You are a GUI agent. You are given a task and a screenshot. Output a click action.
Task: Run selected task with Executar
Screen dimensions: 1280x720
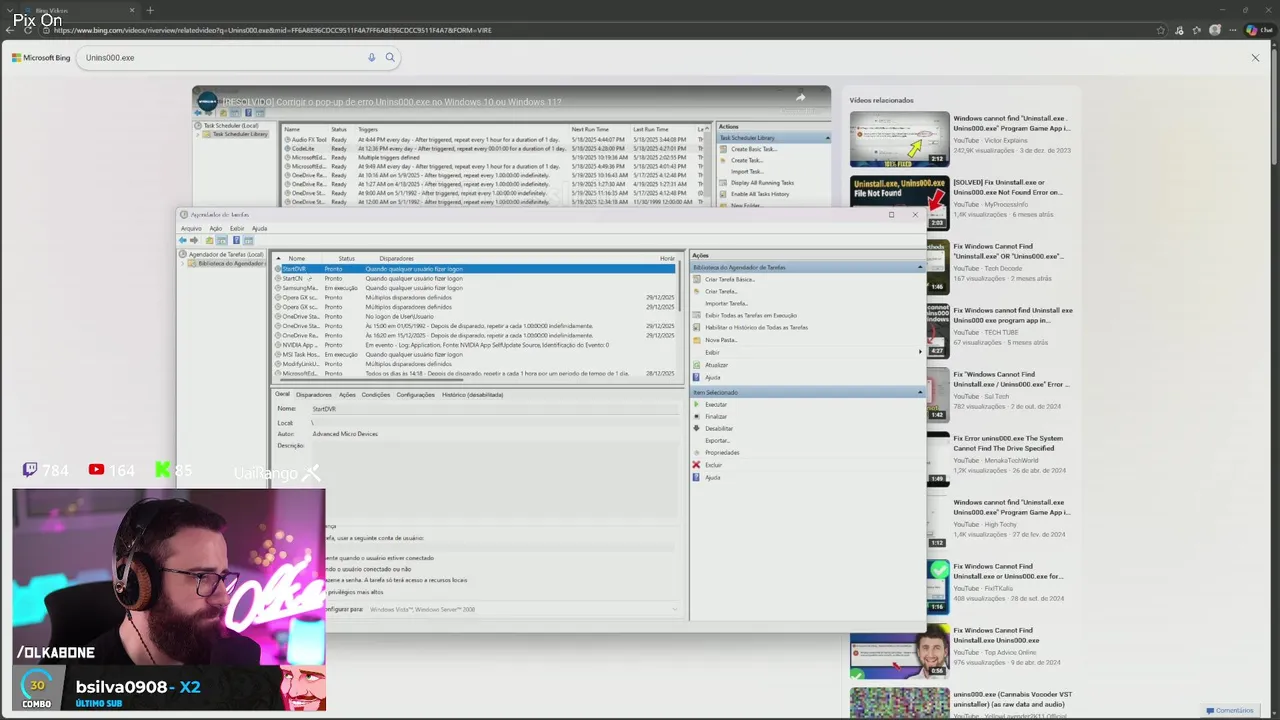pos(716,404)
